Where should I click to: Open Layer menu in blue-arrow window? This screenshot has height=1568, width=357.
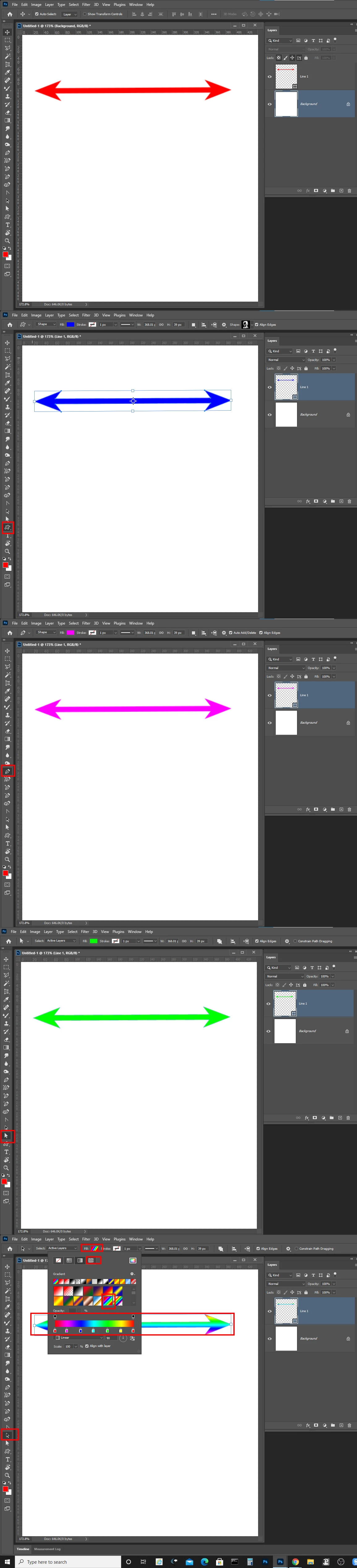49,315
